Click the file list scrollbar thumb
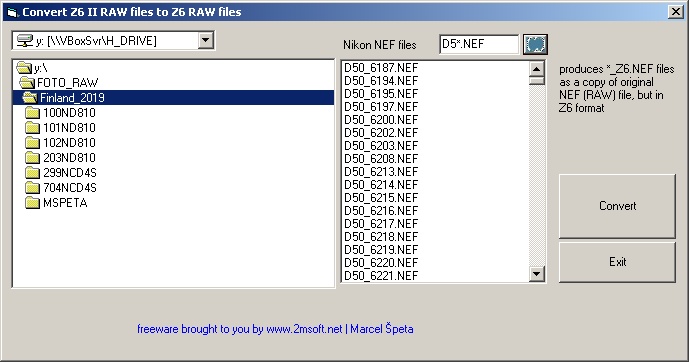This screenshot has height=362, width=689. pos(537,81)
